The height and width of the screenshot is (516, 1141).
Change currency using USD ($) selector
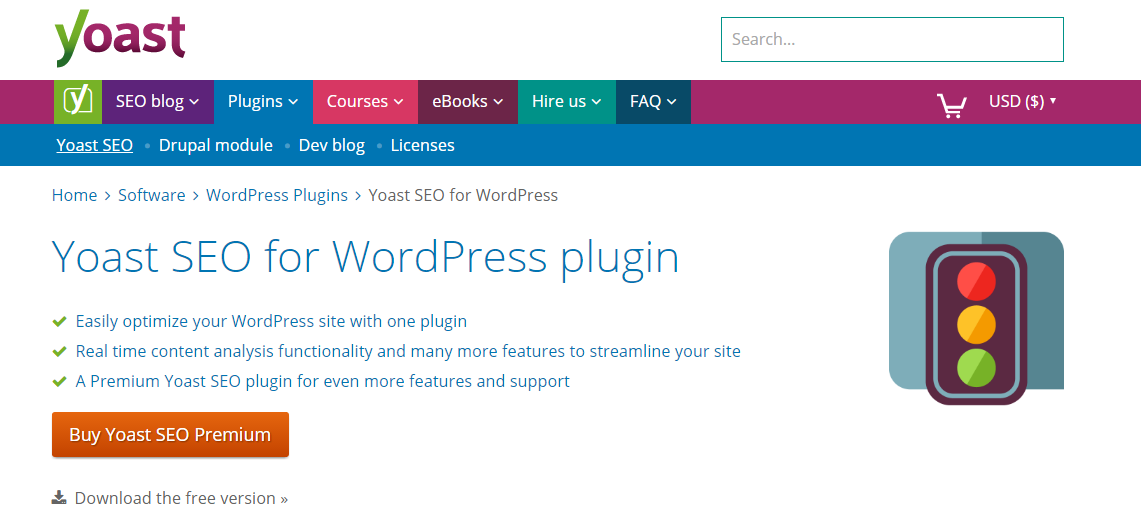[x=1022, y=101]
